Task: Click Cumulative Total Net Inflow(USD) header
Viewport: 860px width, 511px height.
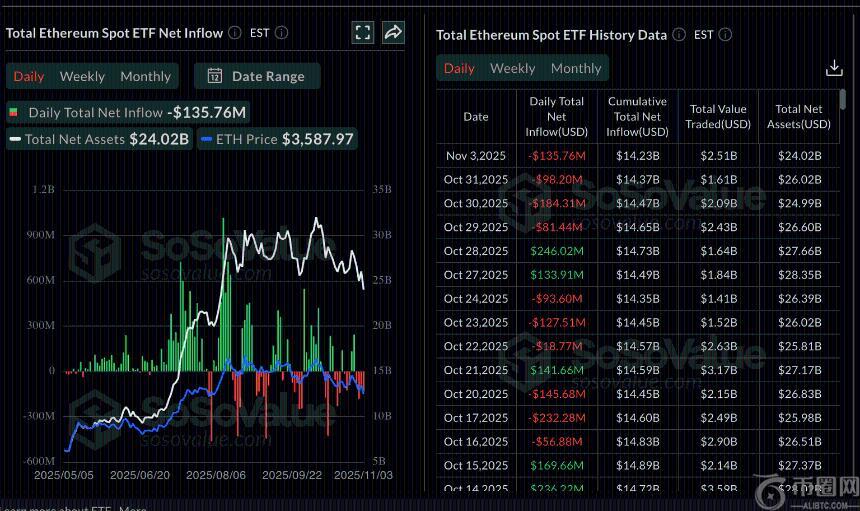Action: click(637, 116)
